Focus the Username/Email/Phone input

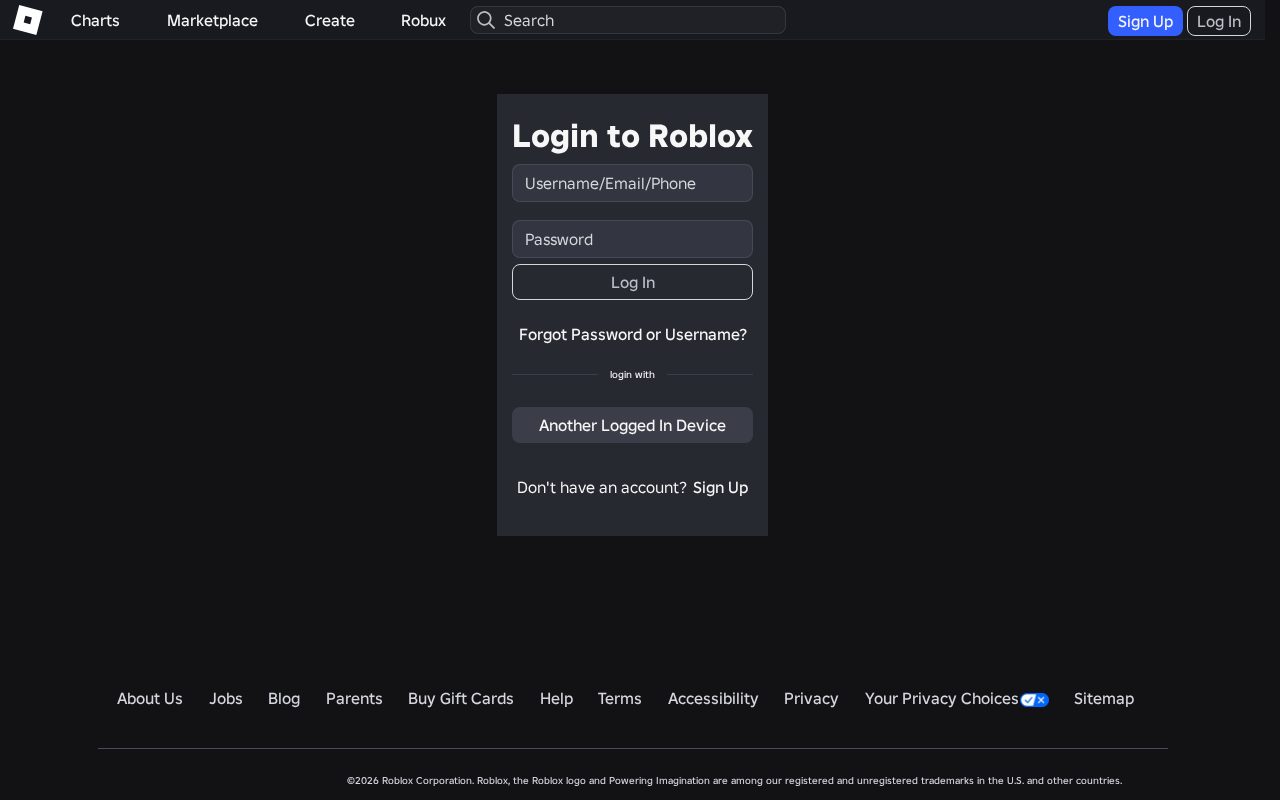click(x=632, y=183)
